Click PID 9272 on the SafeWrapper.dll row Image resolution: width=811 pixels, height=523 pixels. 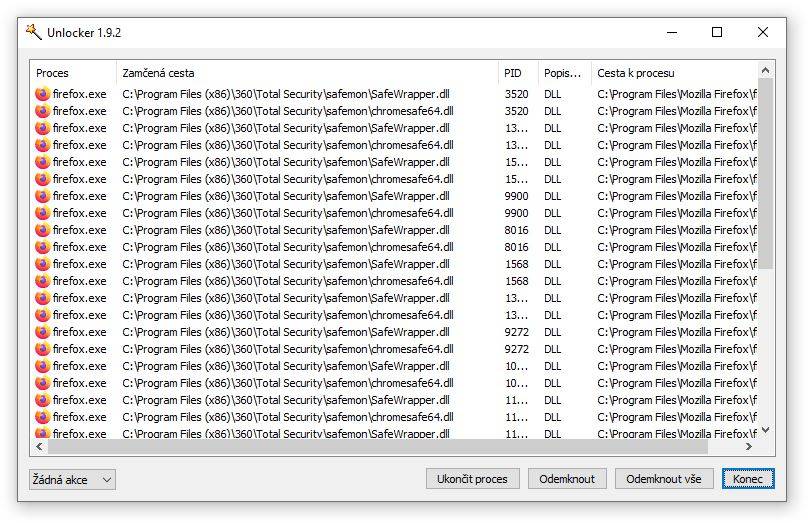point(517,332)
